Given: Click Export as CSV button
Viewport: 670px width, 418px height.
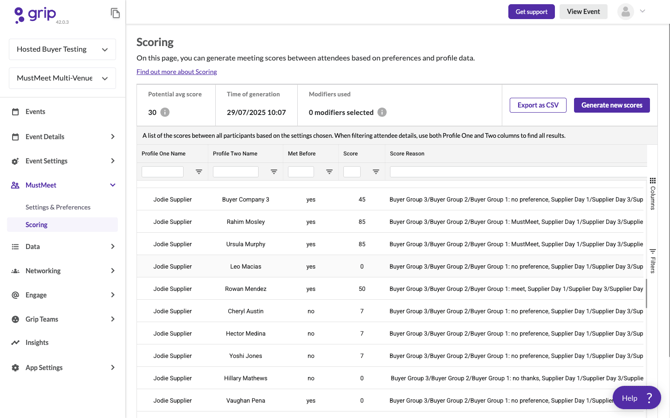Looking at the screenshot, I should tap(538, 105).
